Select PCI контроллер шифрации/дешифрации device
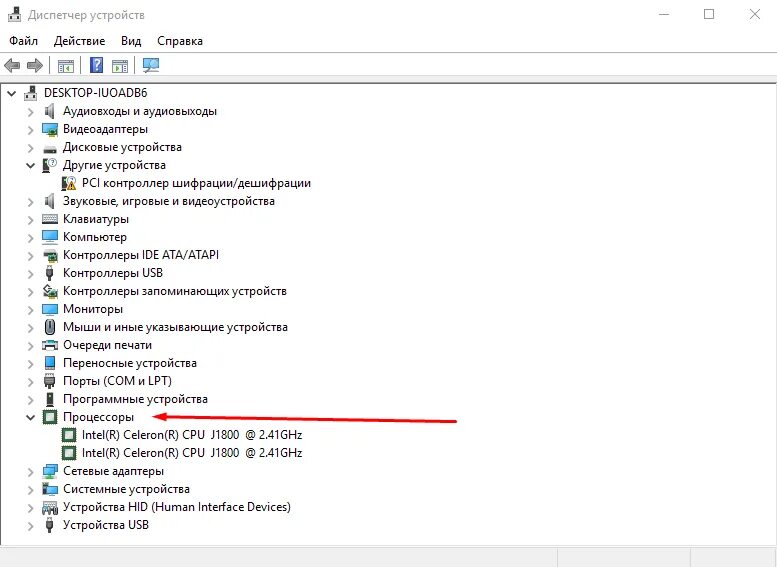 pos(196,183)
